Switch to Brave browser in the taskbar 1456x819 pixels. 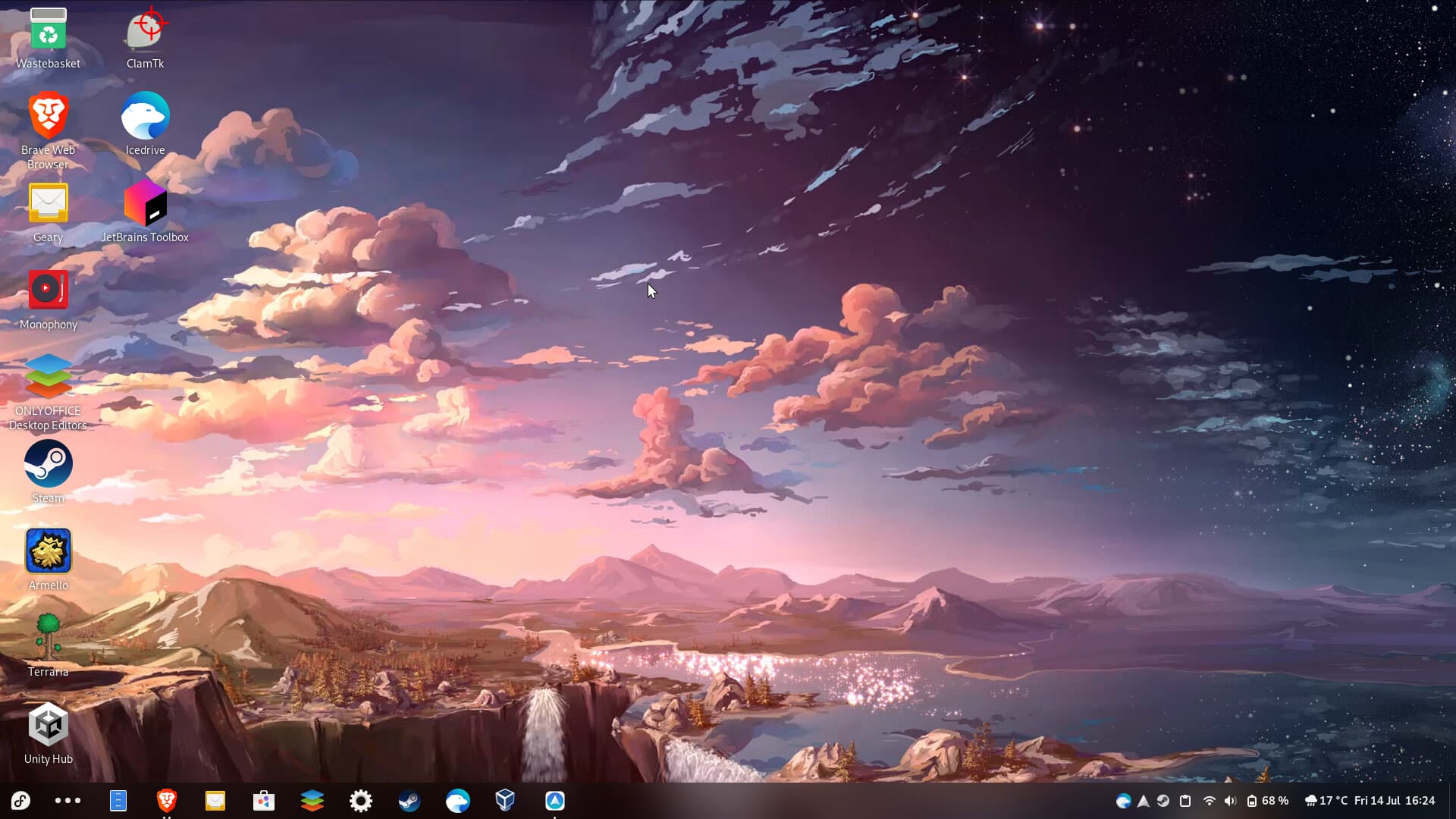coord(167,801)
